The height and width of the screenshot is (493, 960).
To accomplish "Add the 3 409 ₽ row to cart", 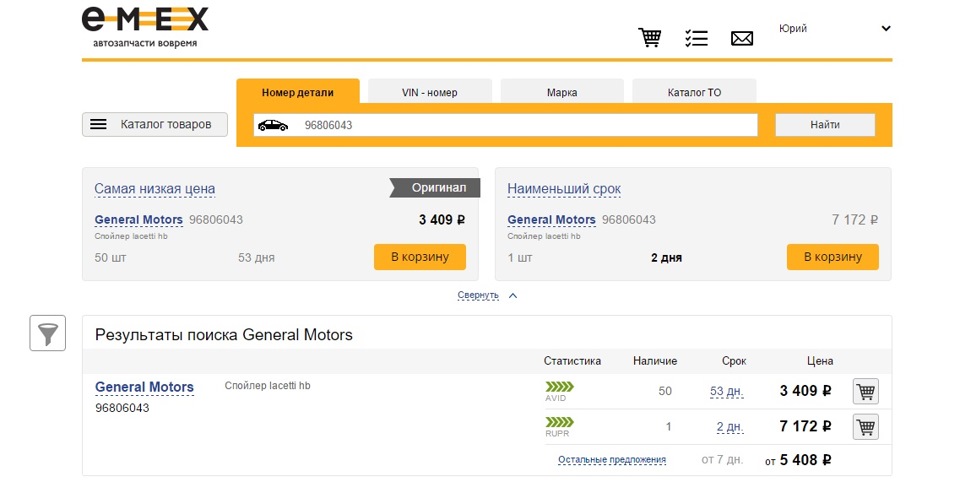I will 865,392.
